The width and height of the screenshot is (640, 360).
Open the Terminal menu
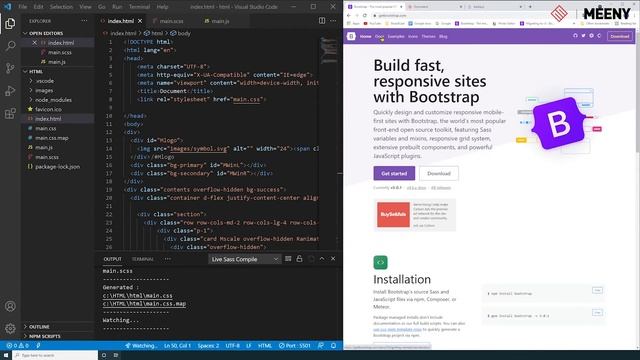click(139, 7)
